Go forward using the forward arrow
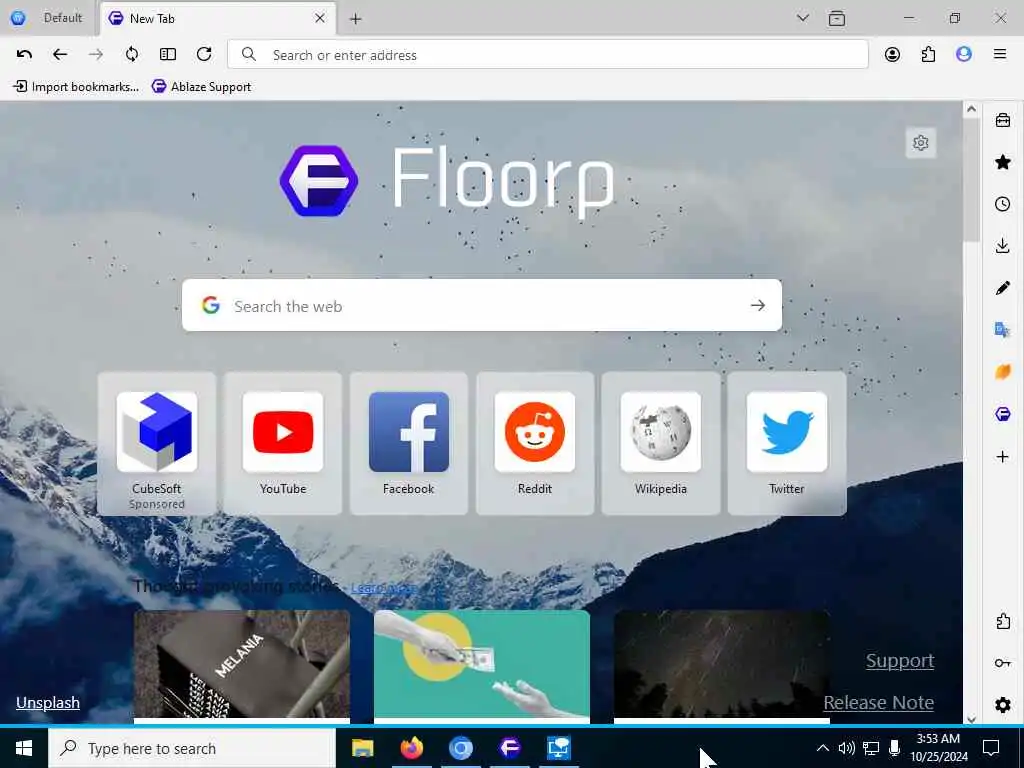The height and width of the screenshot is (768, 1024). pyautogui.click(x=96, y=54)
